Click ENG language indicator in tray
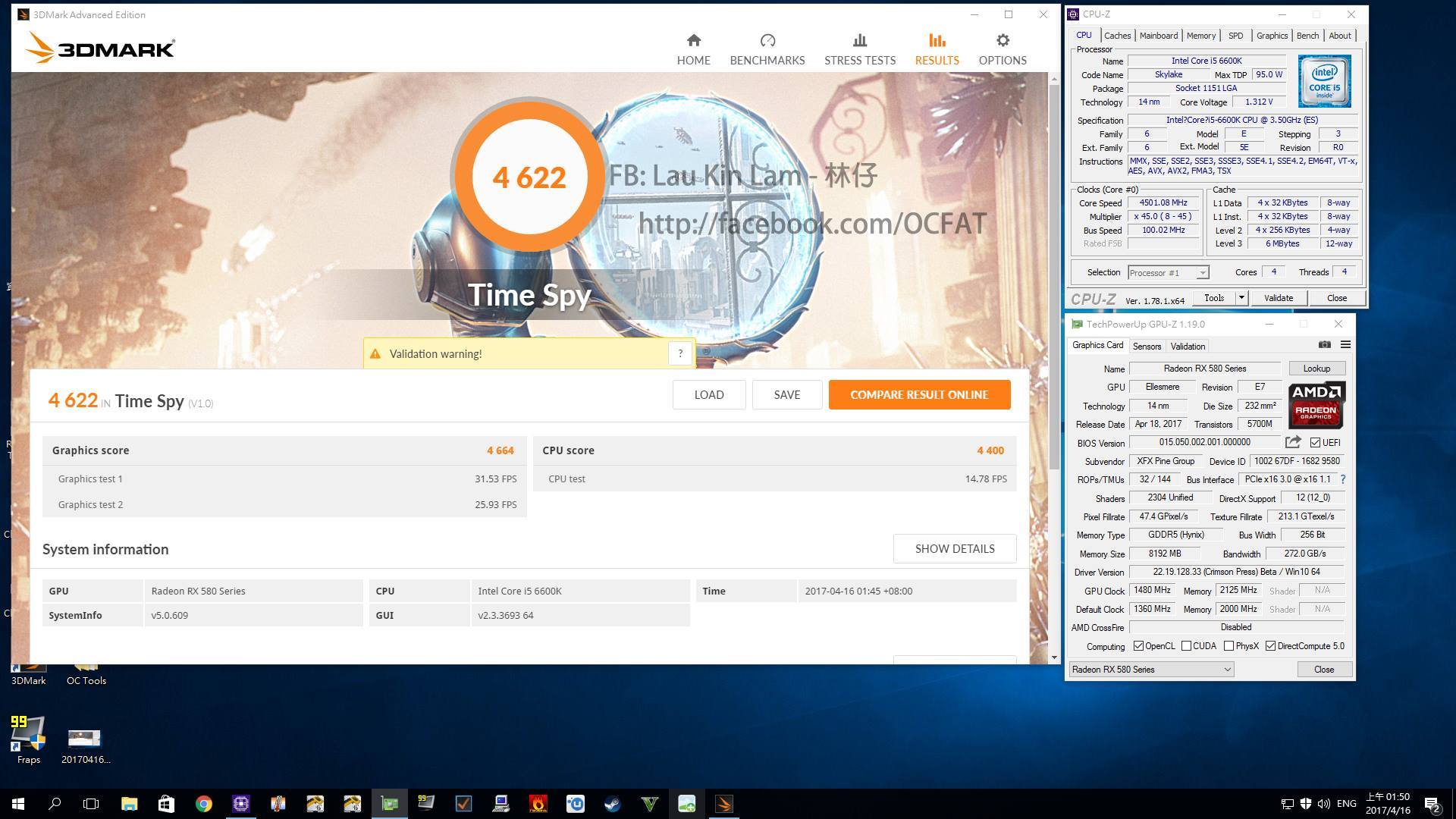1456x819 pixels. (1346, 804)
